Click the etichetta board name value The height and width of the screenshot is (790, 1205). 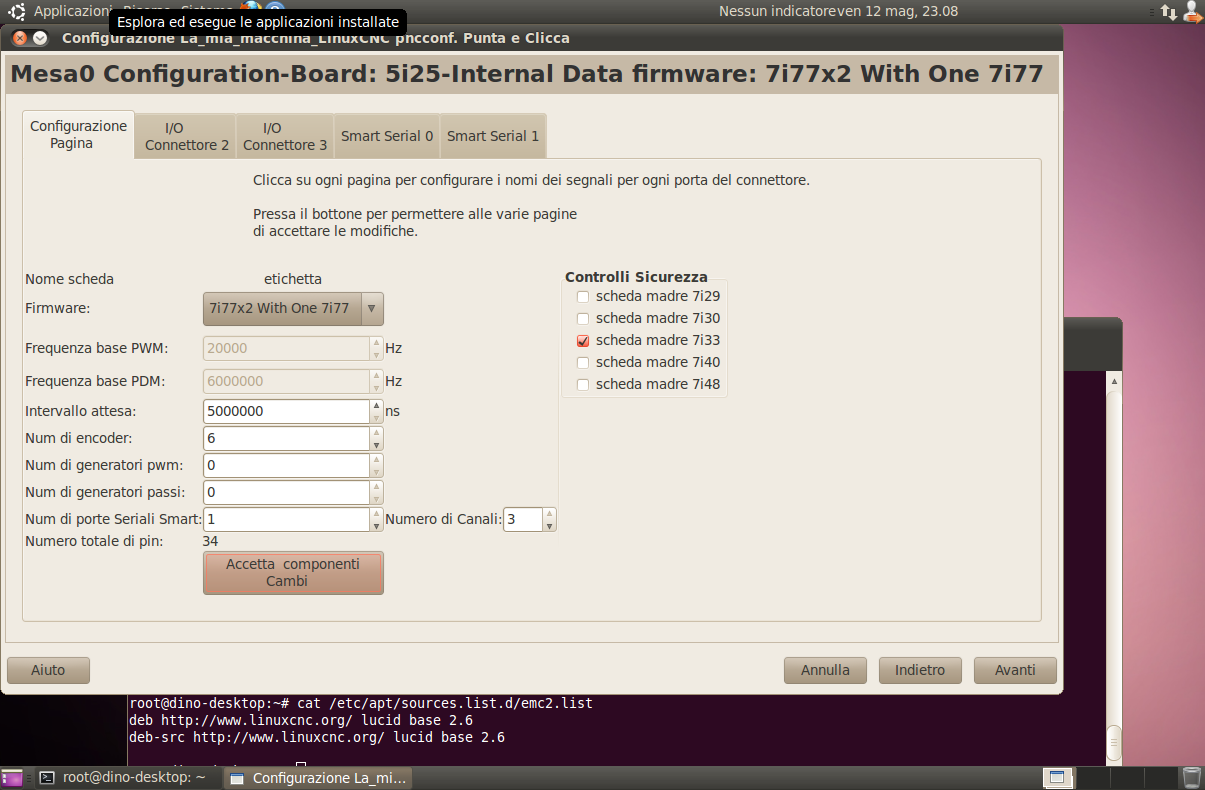[x=293, y=279]
